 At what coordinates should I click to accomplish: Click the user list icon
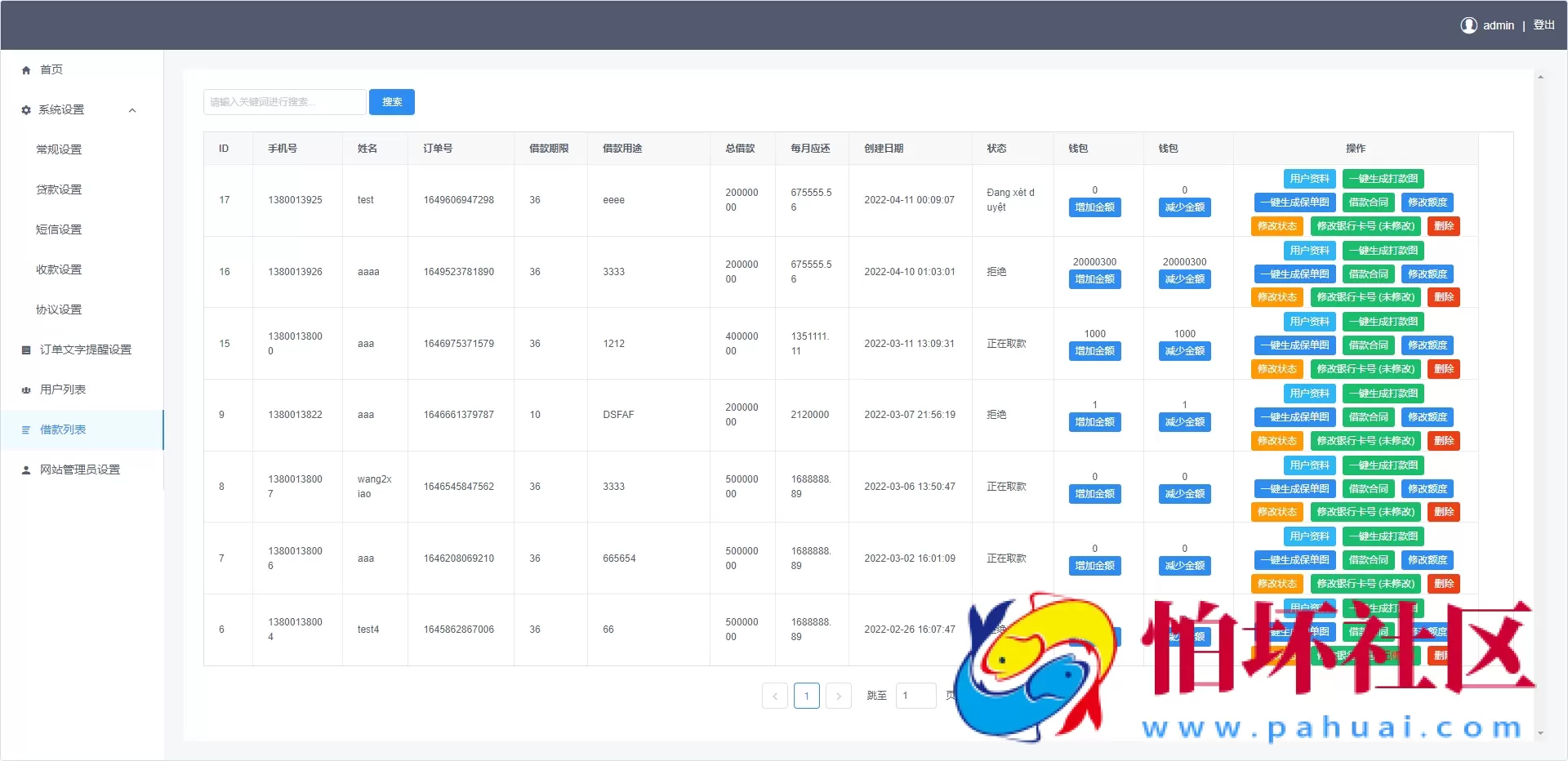tap(26, 390)
